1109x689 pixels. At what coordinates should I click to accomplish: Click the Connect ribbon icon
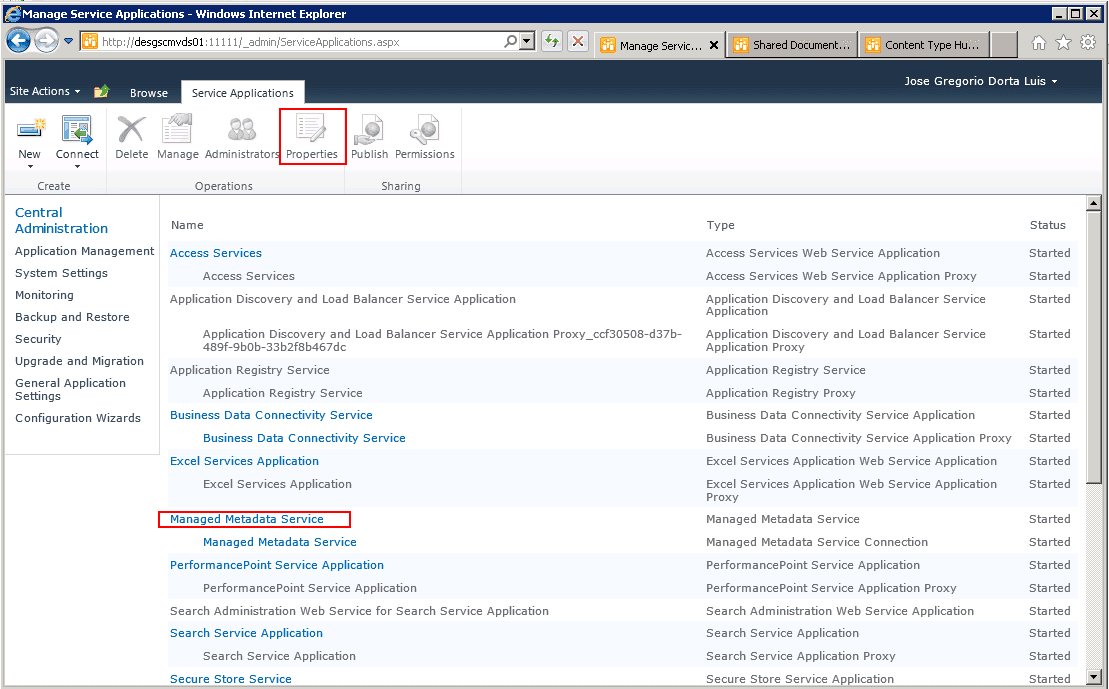(x=77, y=131)
